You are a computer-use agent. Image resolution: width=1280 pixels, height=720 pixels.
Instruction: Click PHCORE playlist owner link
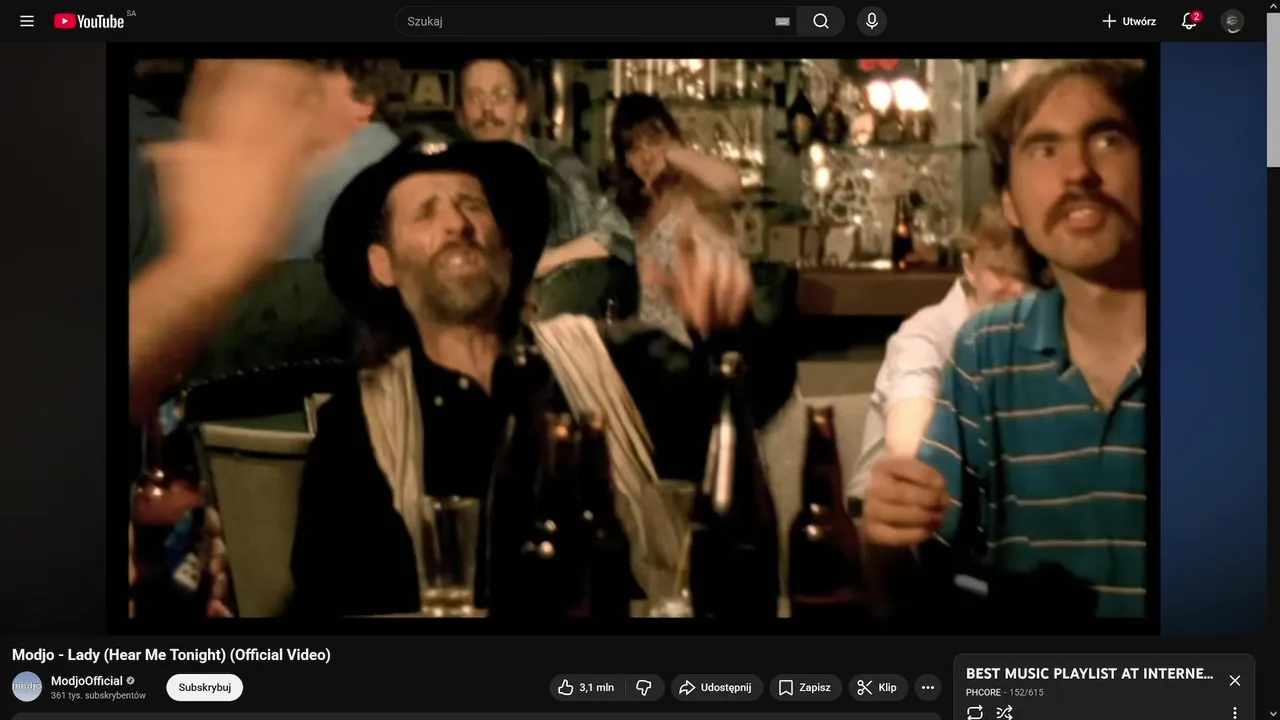pos(983,692)
